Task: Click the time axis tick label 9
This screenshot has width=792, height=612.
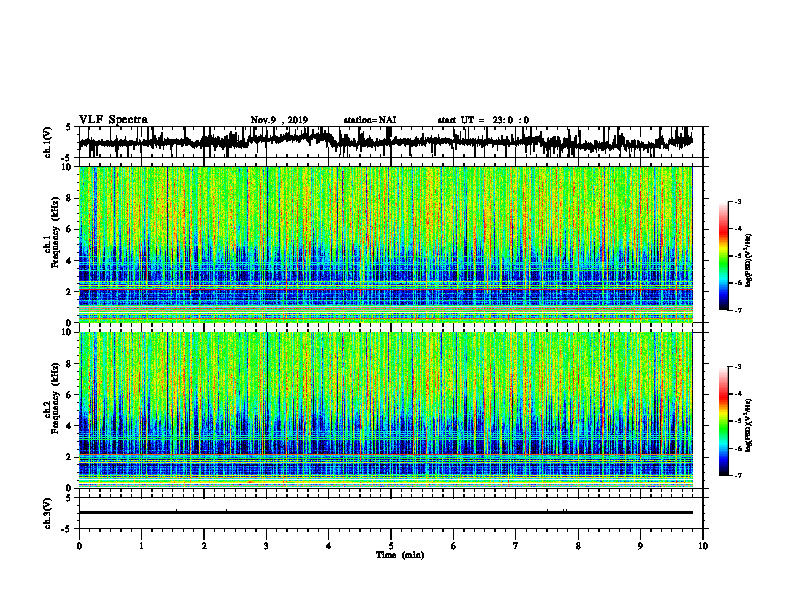Action: [640, 546]
